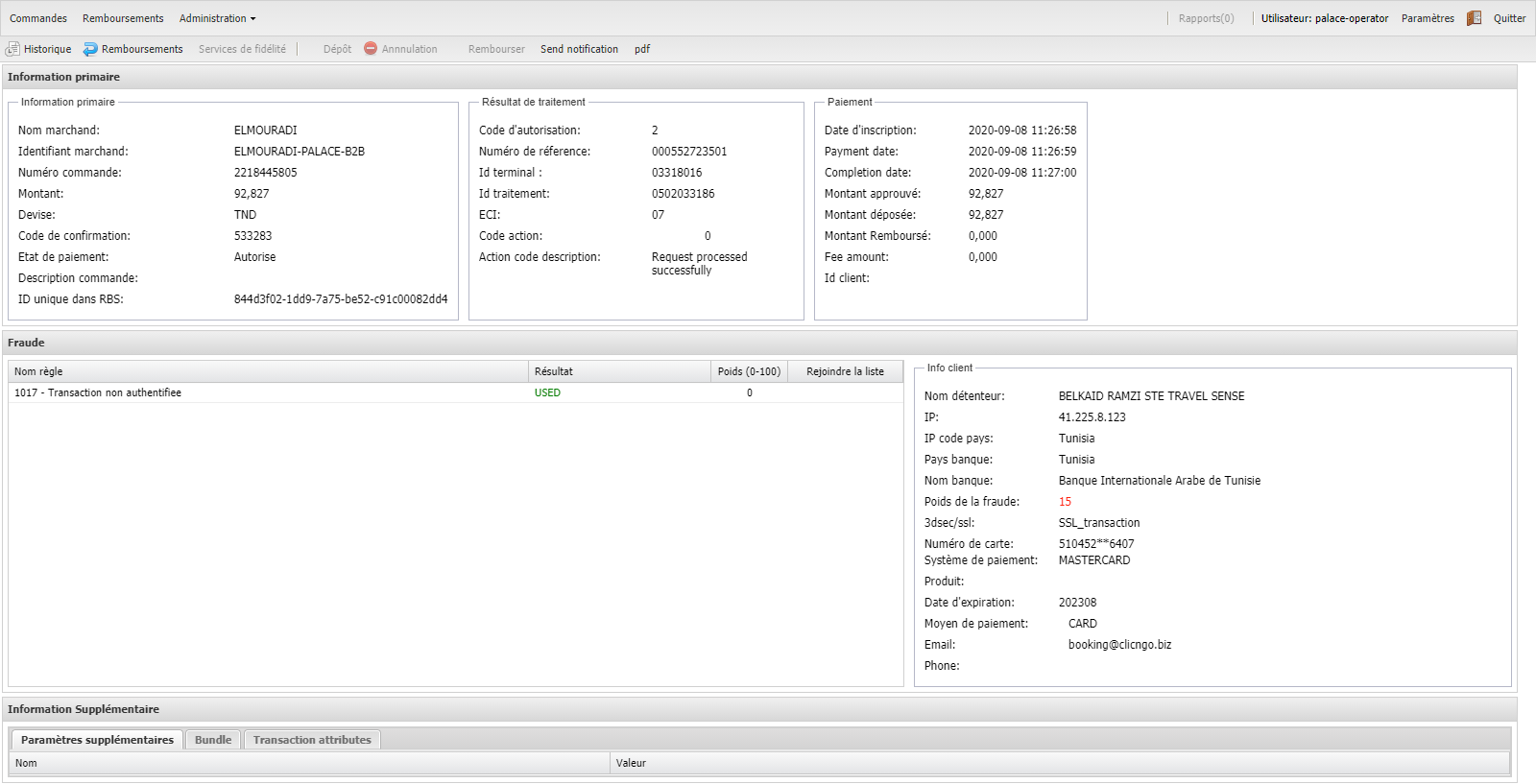The width and height of the screenshot is (1536, 784).
Task: Click IP address 41.225.8.123
Action: click(x=1092, y=417)
